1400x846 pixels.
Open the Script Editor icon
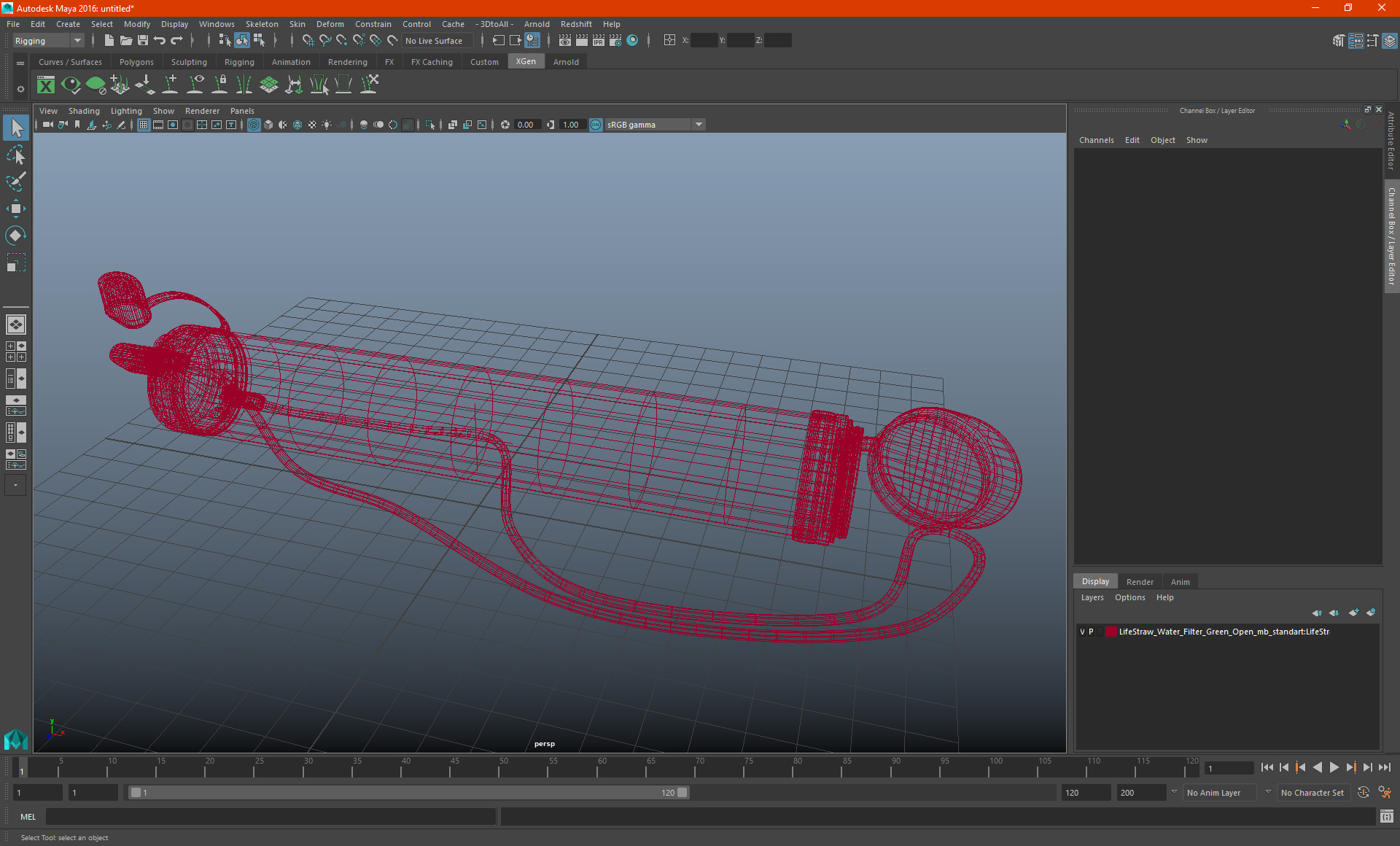tap(1387, 817)
